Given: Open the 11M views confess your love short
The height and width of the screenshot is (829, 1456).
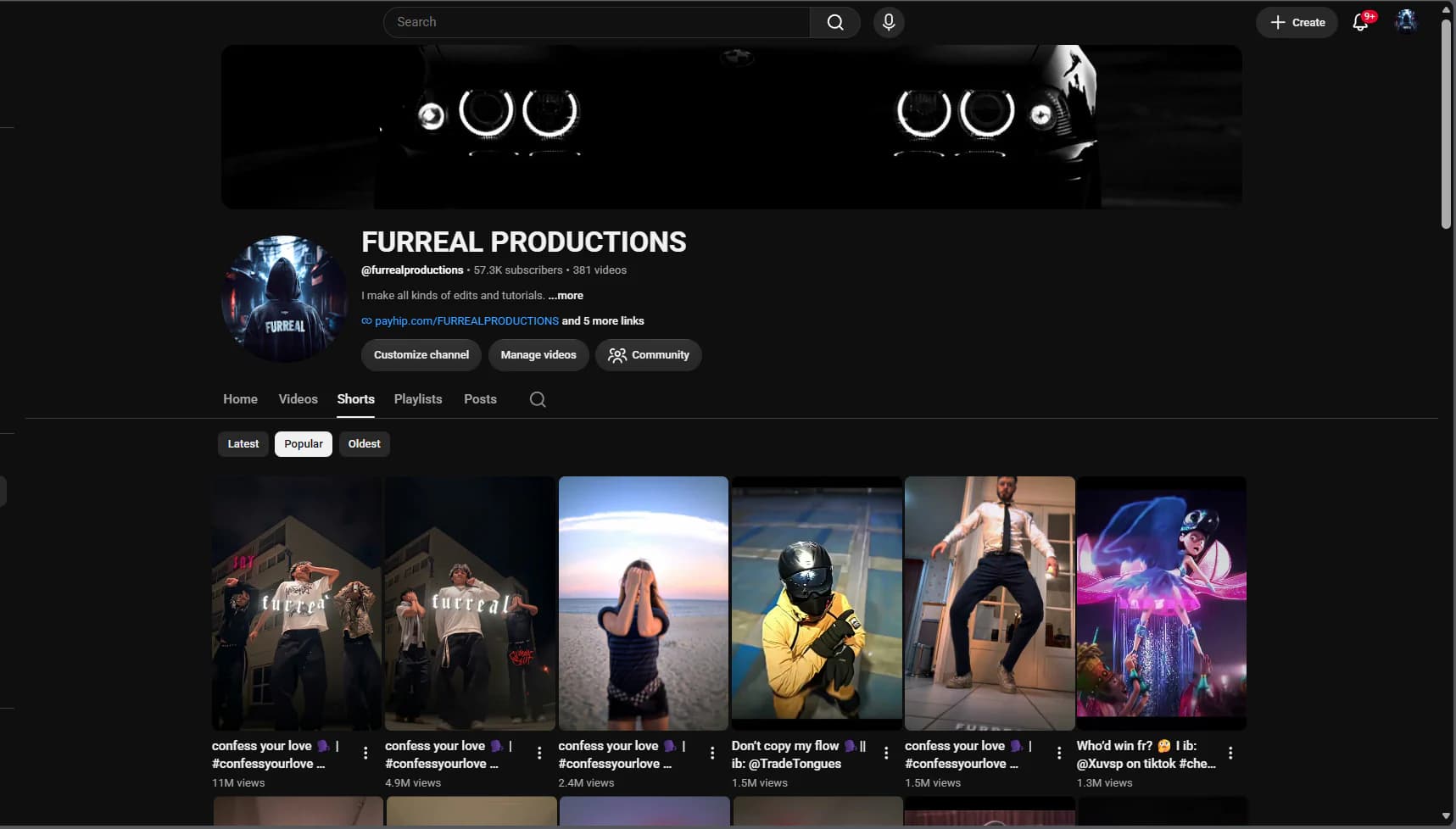Looking at the screenshot, I should click(x=297, y=604).
